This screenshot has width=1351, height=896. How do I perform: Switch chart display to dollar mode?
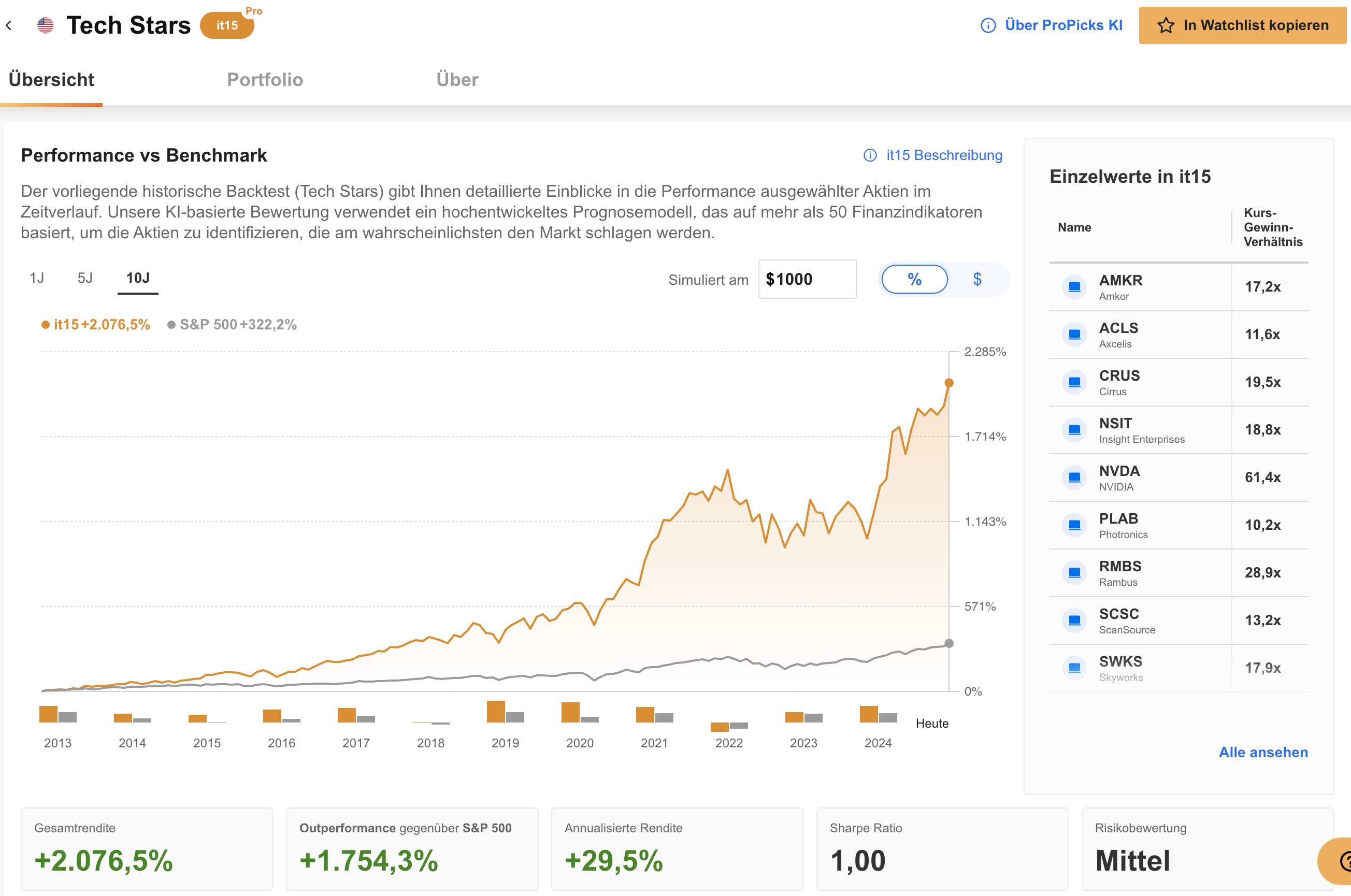click(977, 280)
